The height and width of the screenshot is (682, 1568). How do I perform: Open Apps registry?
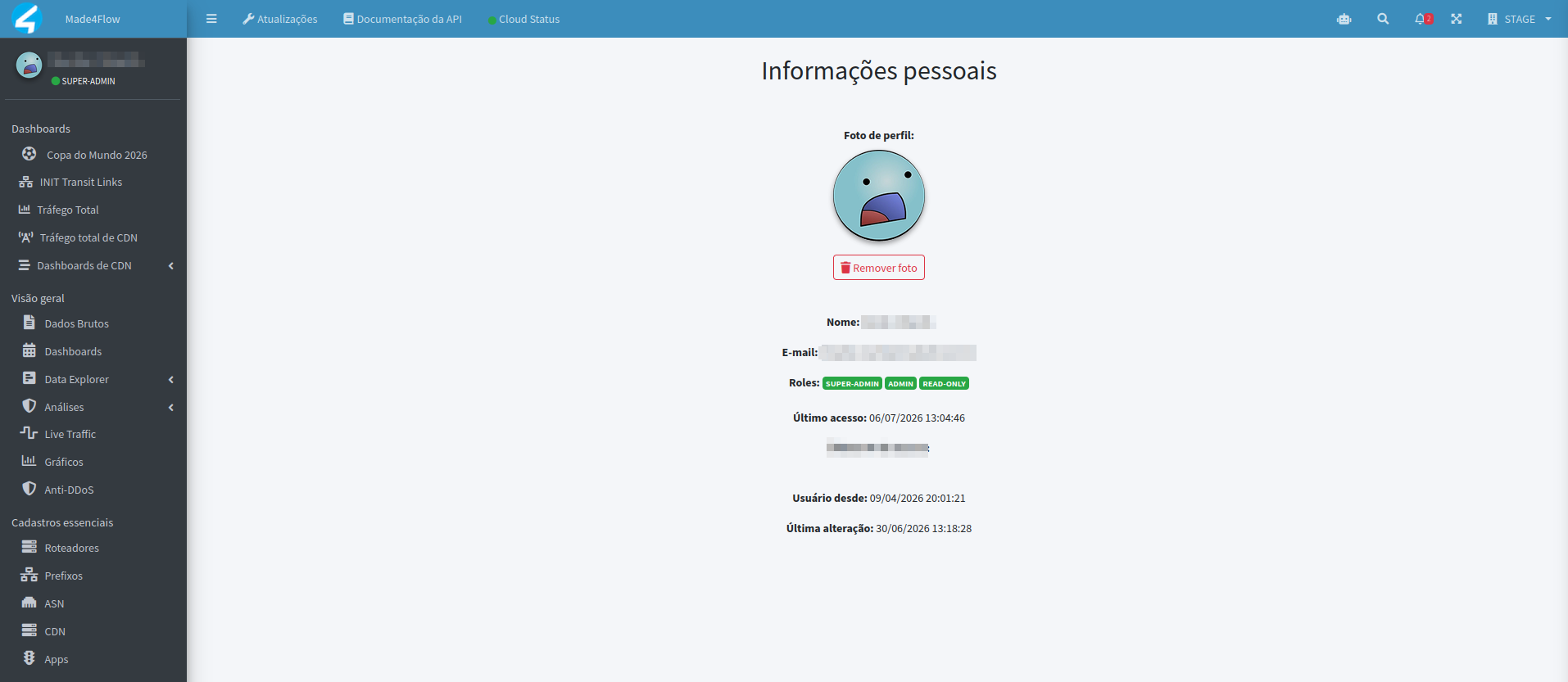(x=57, y=659)
